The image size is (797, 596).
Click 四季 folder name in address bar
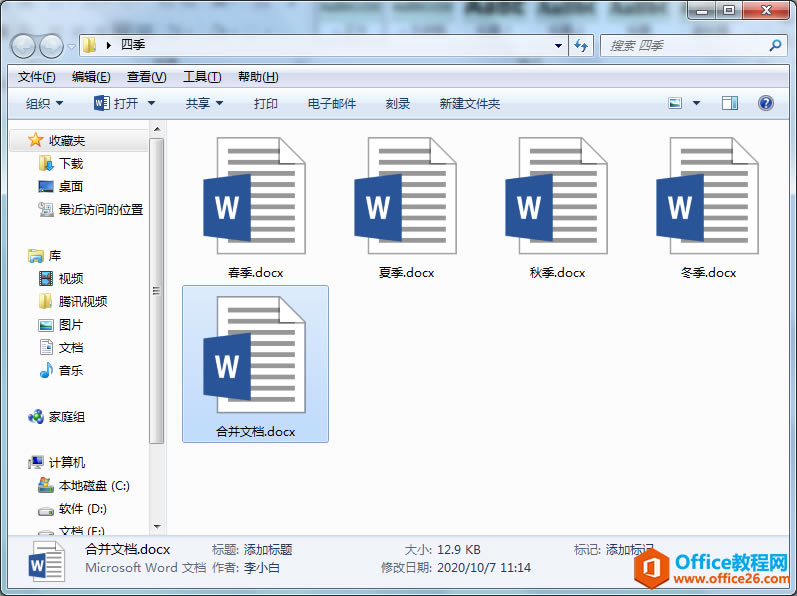pos(133,45)
